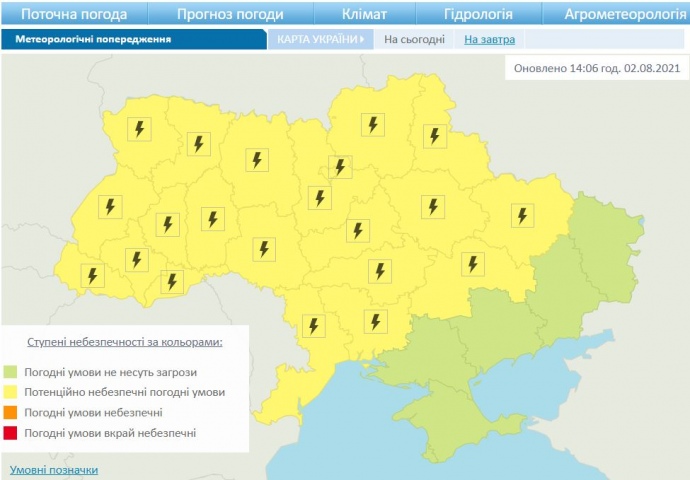690x480 pixels.
Task: Select the thunderstorm icon over Poltava region
Action: click(x=432, y=206)
